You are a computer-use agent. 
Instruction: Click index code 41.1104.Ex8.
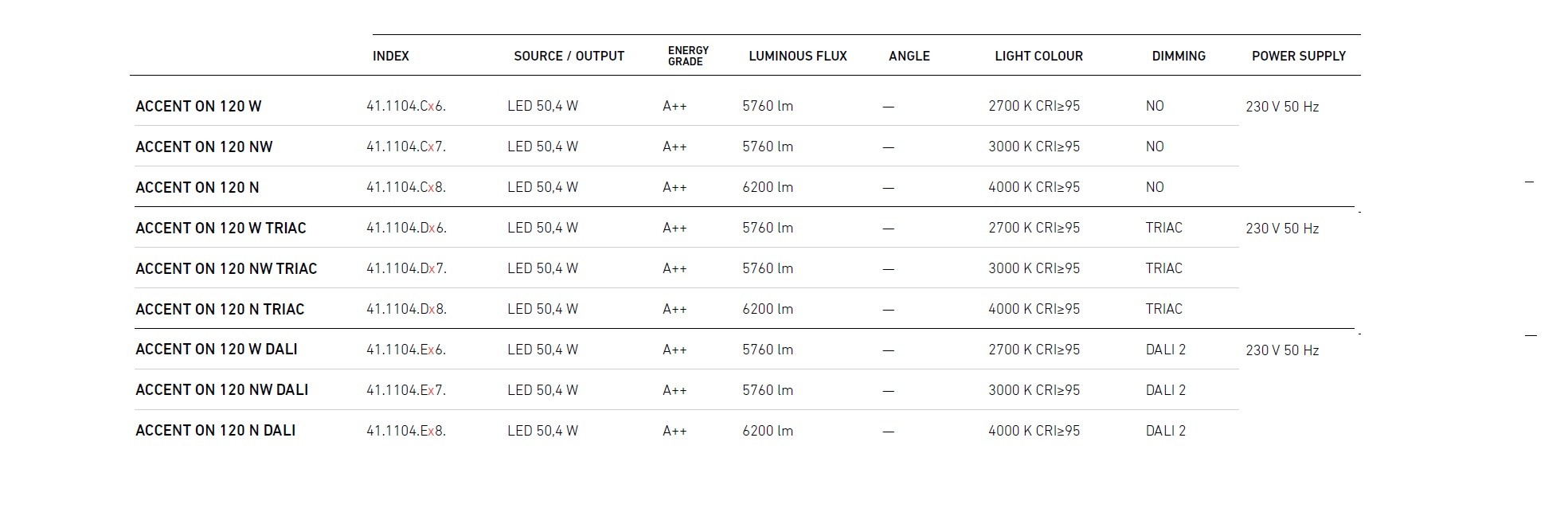pyautogui.click(x=405, y=431)
